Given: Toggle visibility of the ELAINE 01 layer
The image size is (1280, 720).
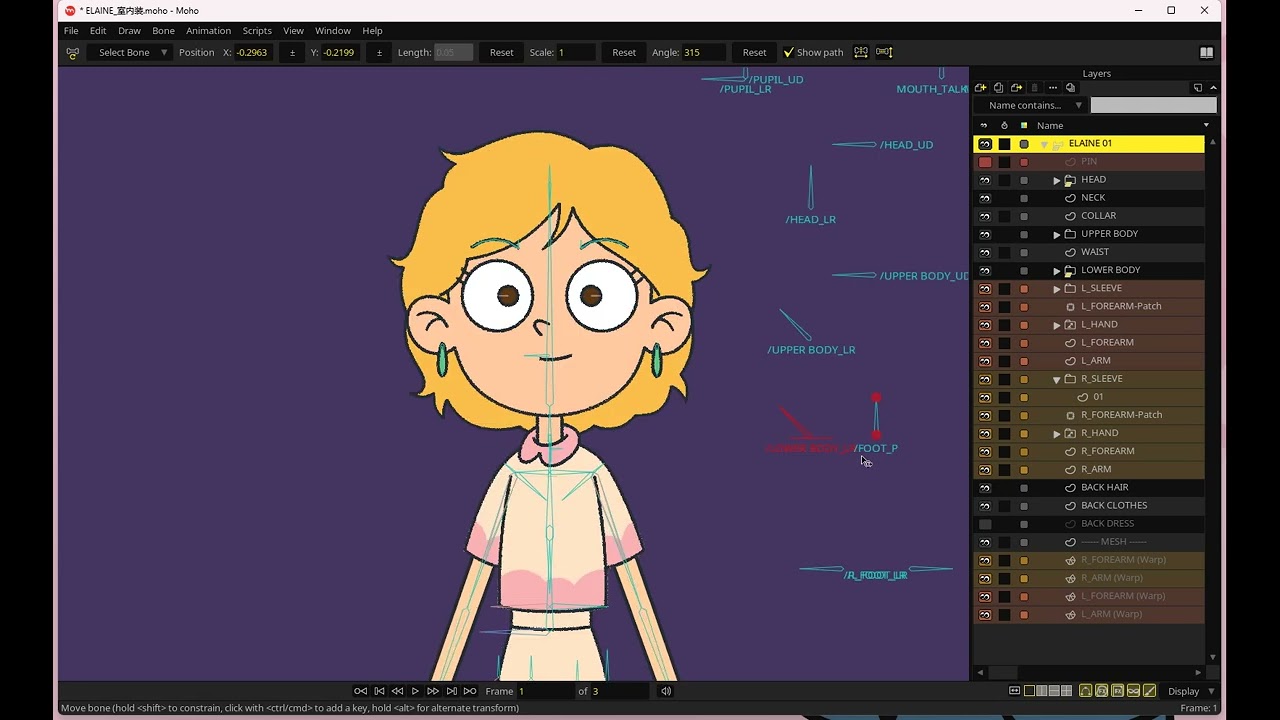Looking at the screenshot, I should tap(985, 144).
